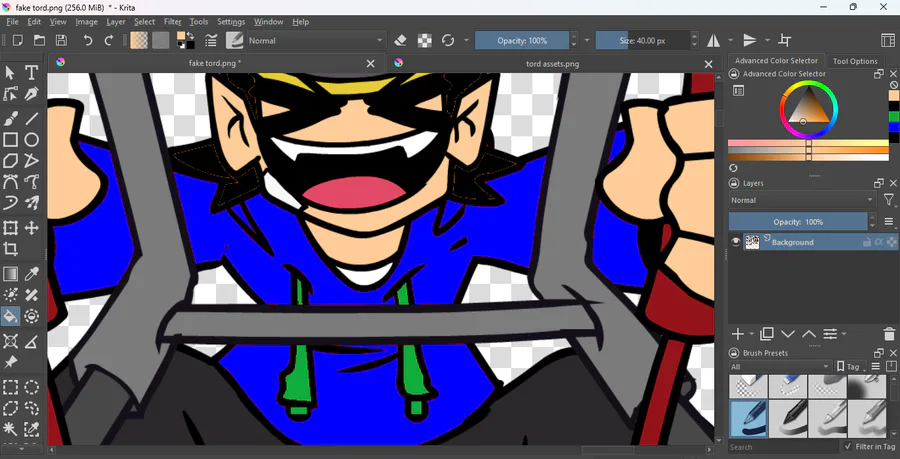Delete the layer with trash button
This screenshot has width=900, height=459.
coord(889,334)
